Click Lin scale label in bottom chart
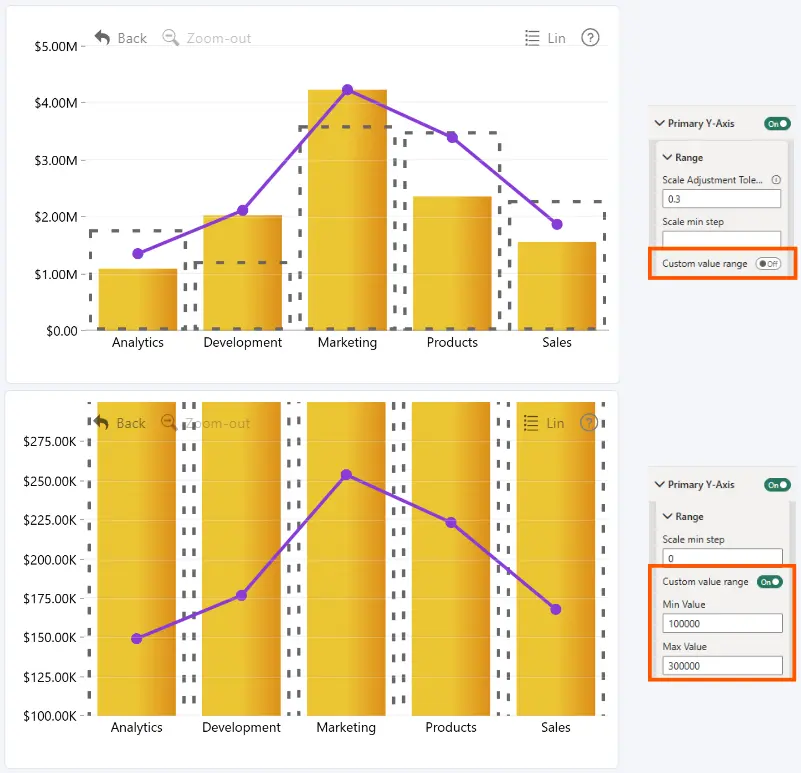 555,424
